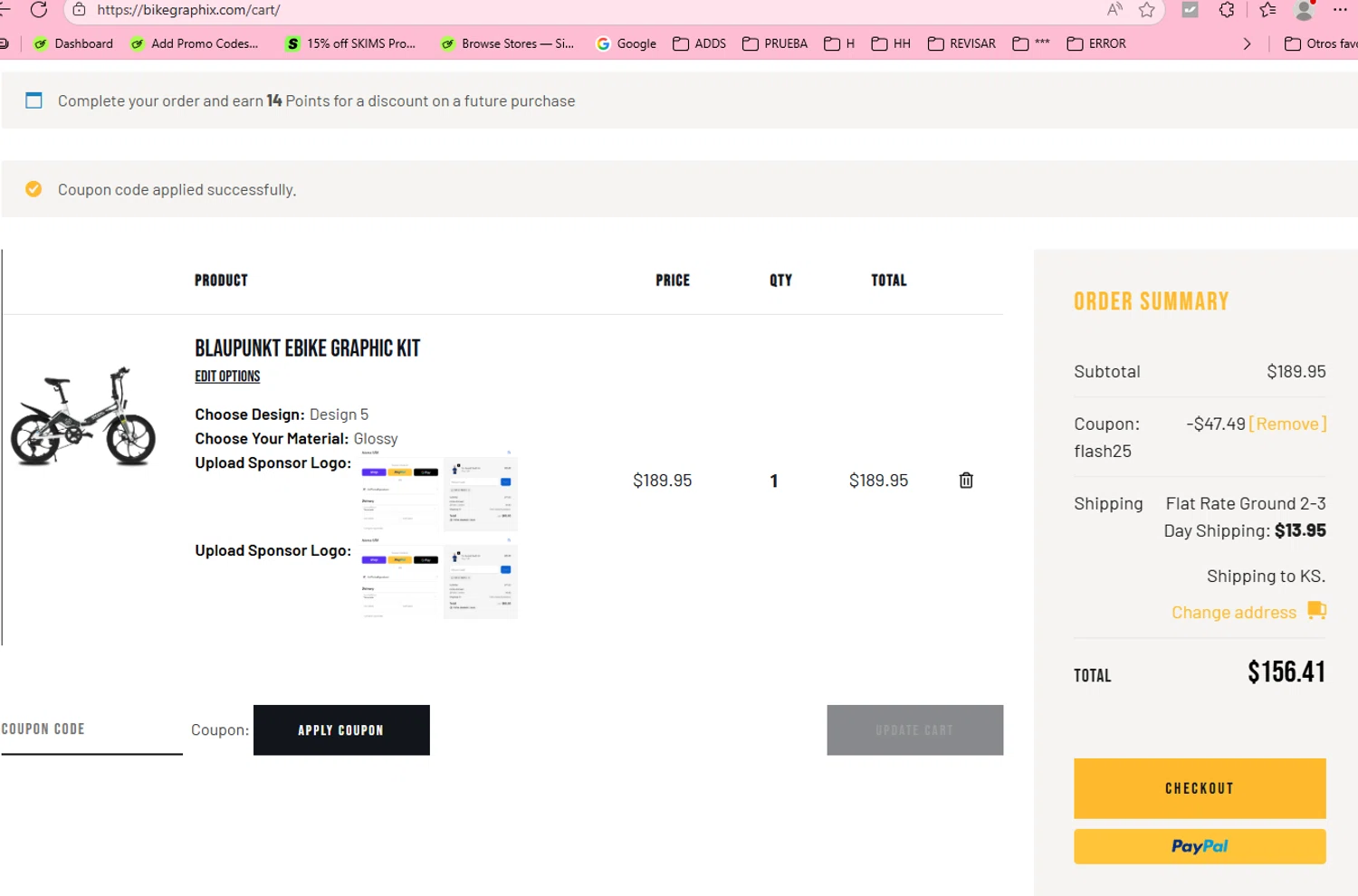The height and width of the screenshot is (896, 1358).
Task: Click the Update Cart button
Action: (914, 729)
